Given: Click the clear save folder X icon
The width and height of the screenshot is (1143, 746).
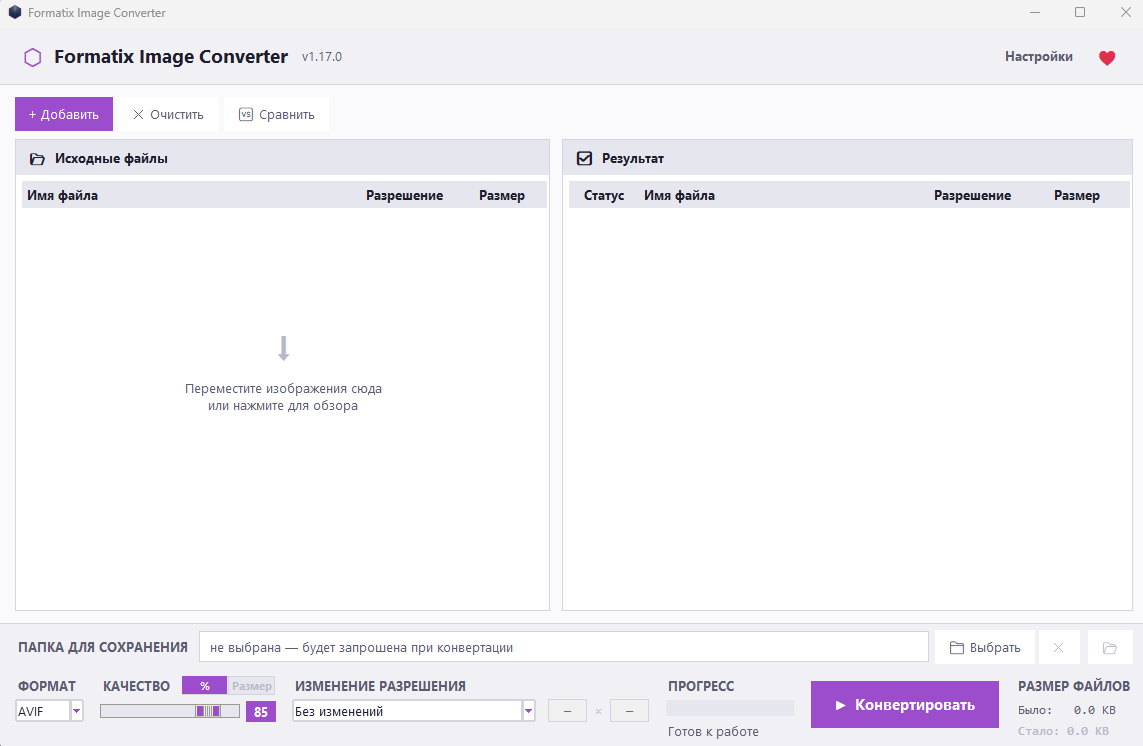Looking at the screenshot, I should [1058, 648].
